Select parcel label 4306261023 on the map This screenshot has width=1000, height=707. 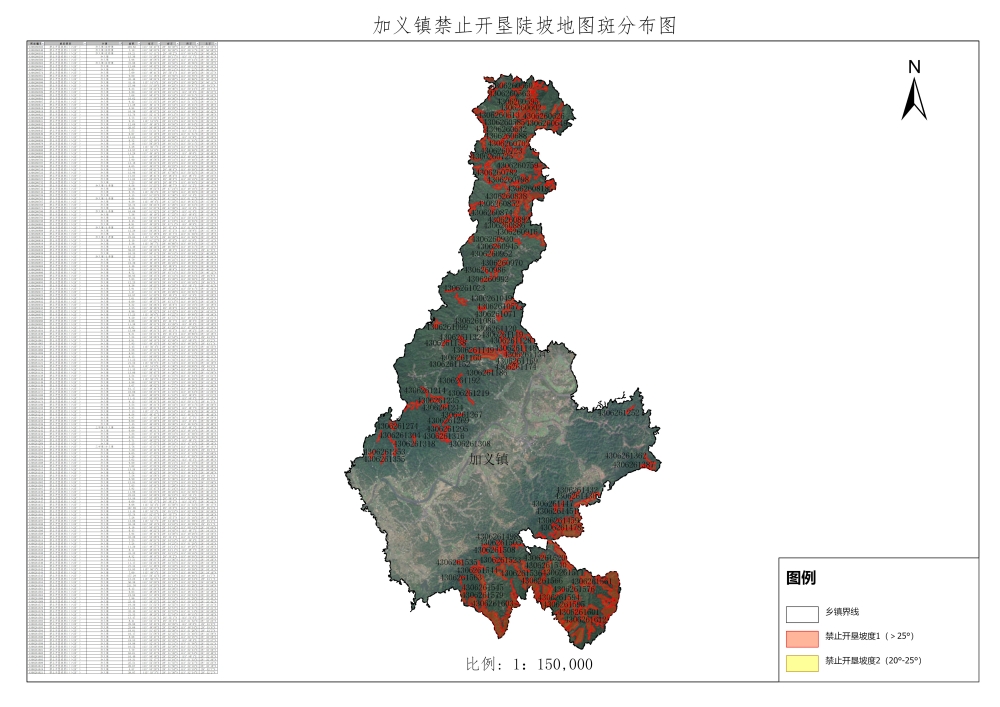tap(464, 289)
